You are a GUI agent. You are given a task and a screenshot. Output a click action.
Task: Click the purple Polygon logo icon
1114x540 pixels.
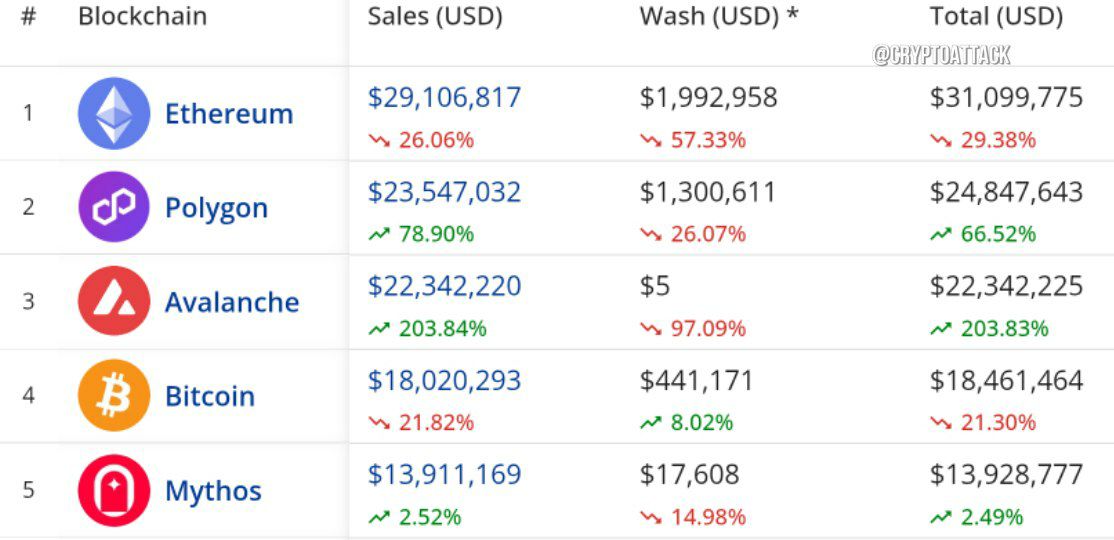click(x=114, y=207)
